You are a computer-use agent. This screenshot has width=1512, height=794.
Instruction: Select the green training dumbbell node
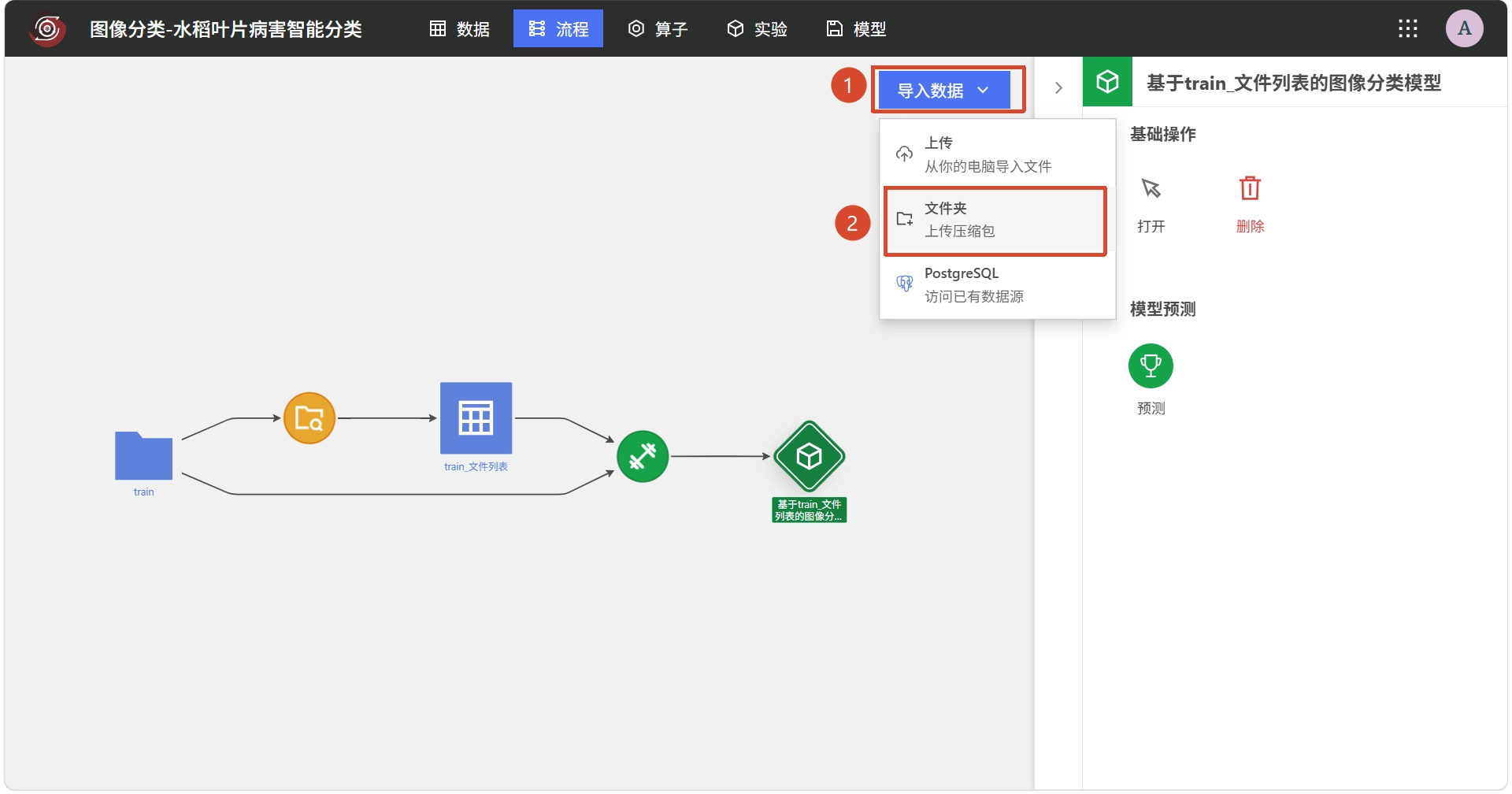(x=643, y=456)
